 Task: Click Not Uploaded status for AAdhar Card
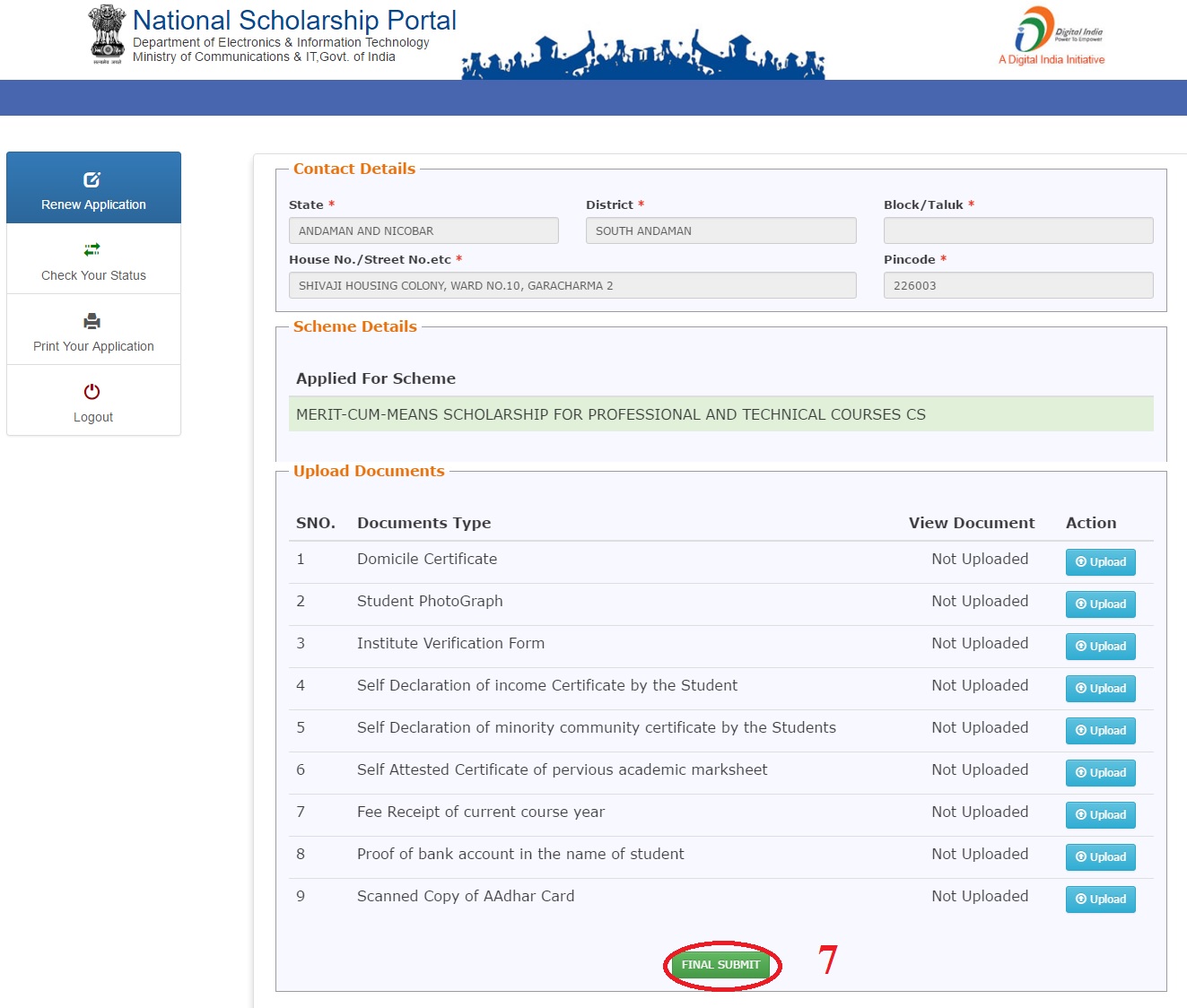[980, 896]
